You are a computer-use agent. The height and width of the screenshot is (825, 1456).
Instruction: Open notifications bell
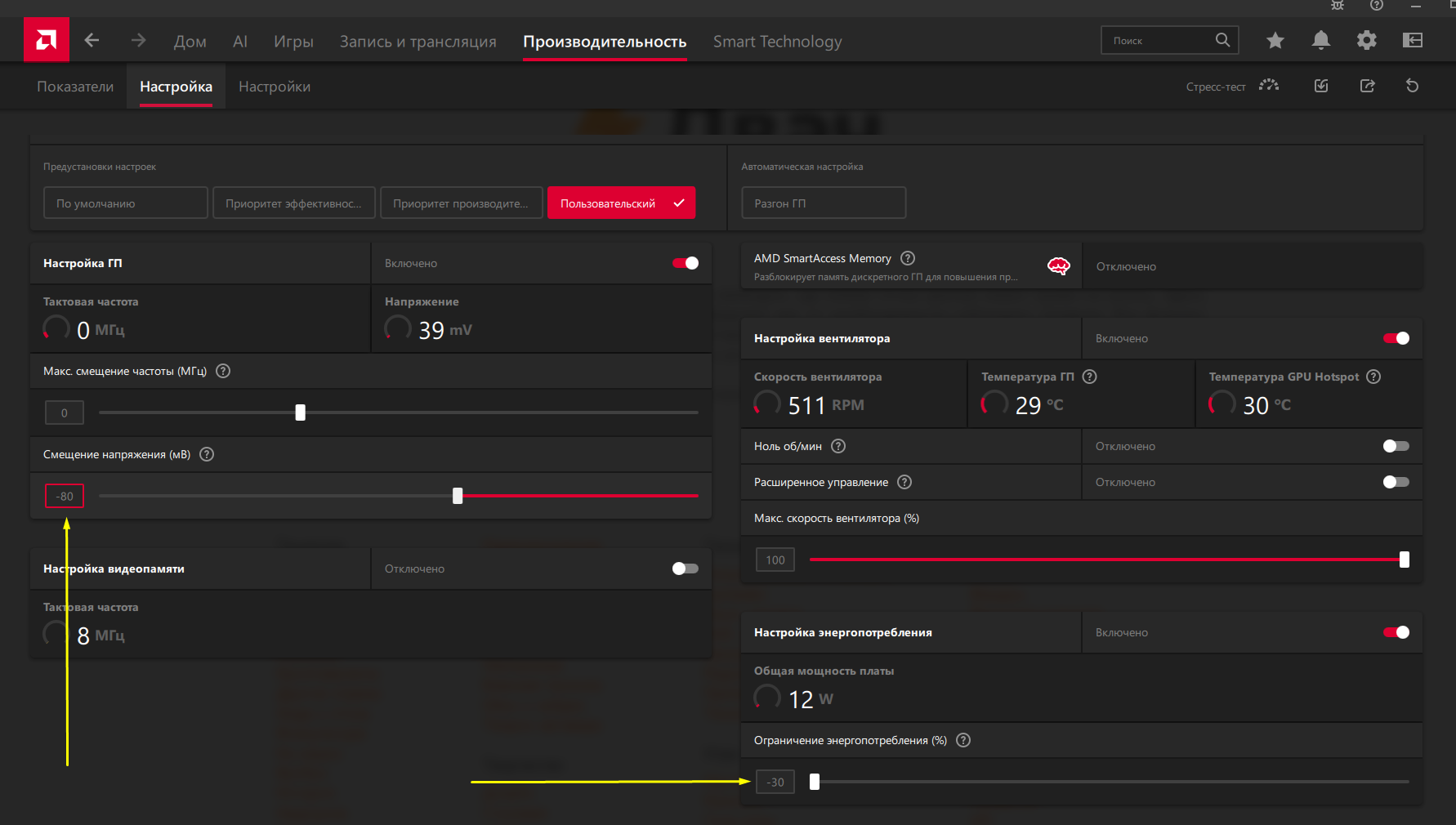(1321, 40)
